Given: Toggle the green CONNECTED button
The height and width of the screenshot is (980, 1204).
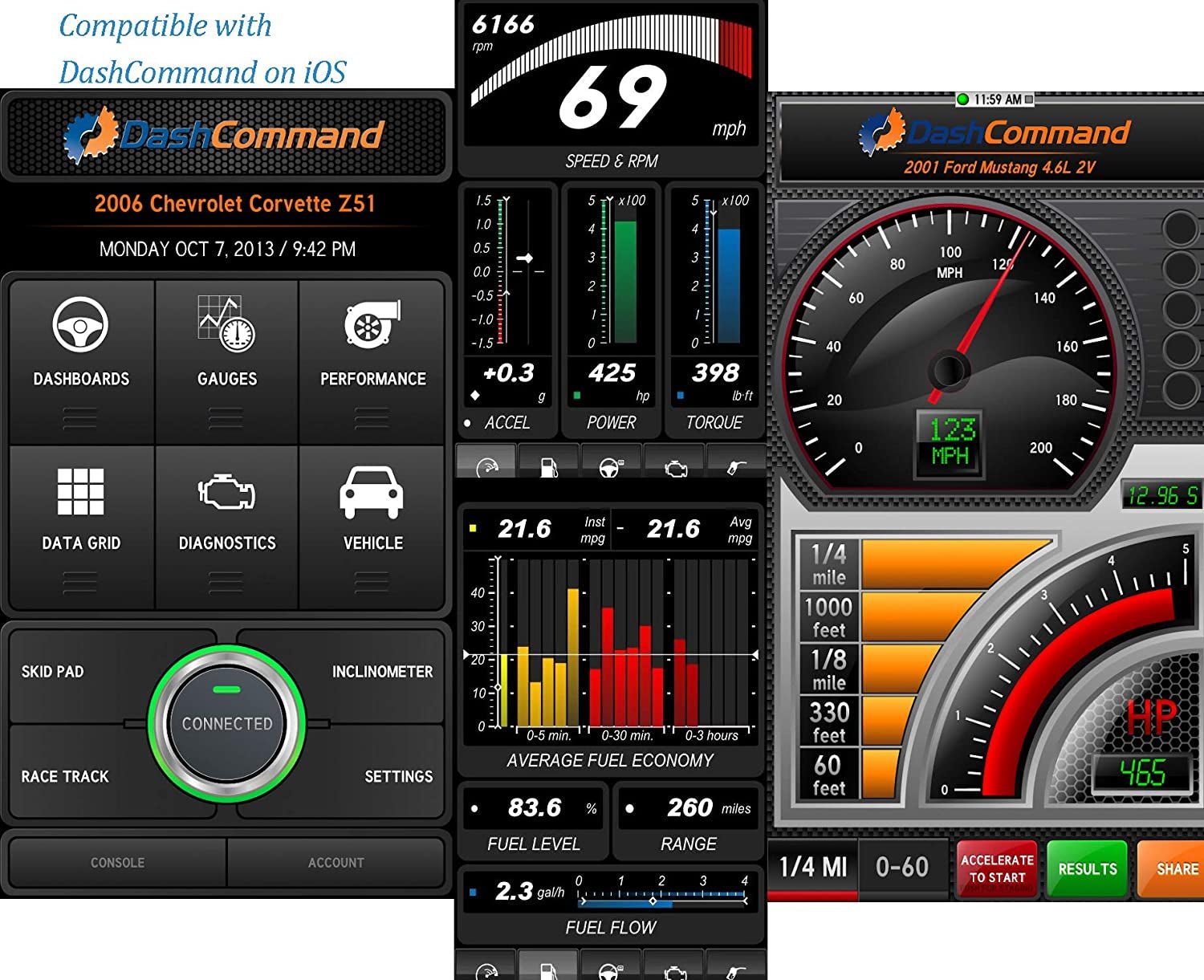Looking at the screenshot, I should coord(226,723).
